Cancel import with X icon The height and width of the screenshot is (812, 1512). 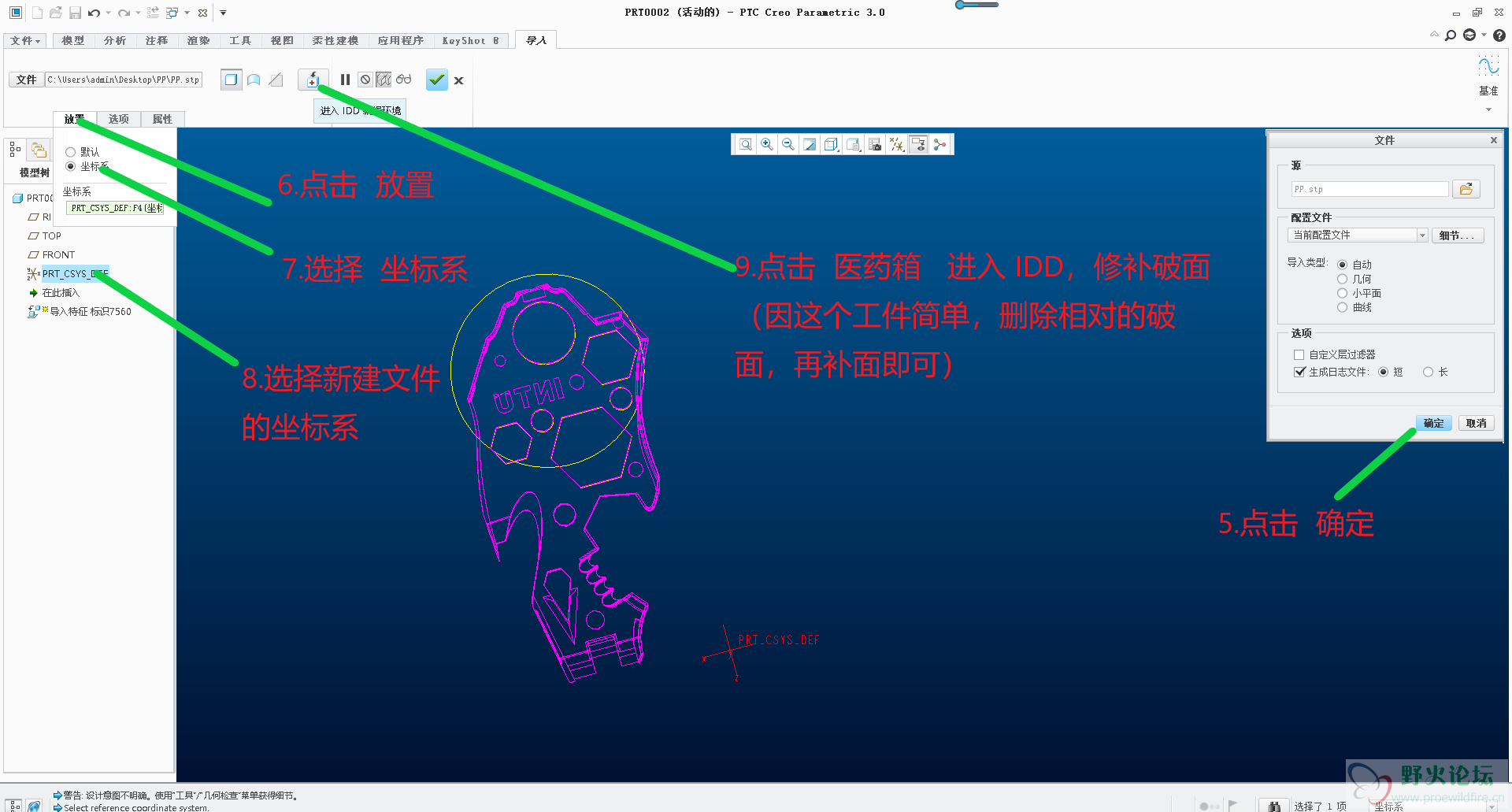[459, 80]
